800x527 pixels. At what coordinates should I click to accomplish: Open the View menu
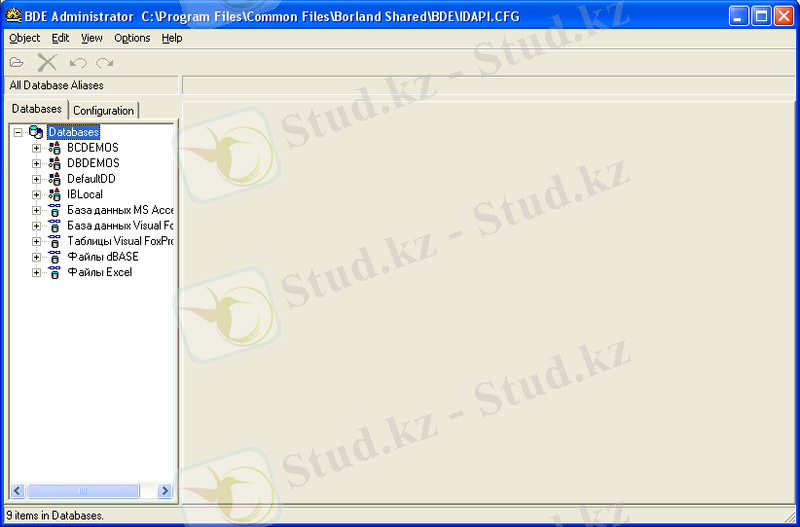[92, 38]
